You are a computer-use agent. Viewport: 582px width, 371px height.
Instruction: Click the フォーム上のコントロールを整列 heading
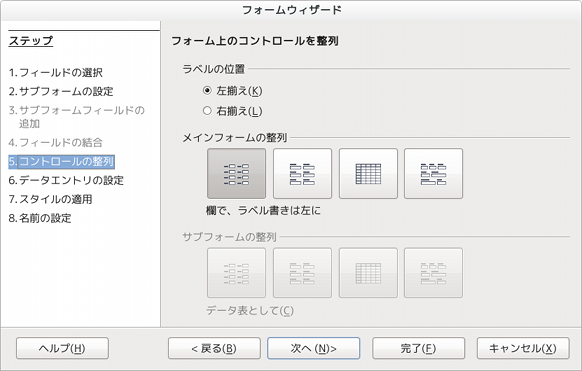click(x=255, y=40)
